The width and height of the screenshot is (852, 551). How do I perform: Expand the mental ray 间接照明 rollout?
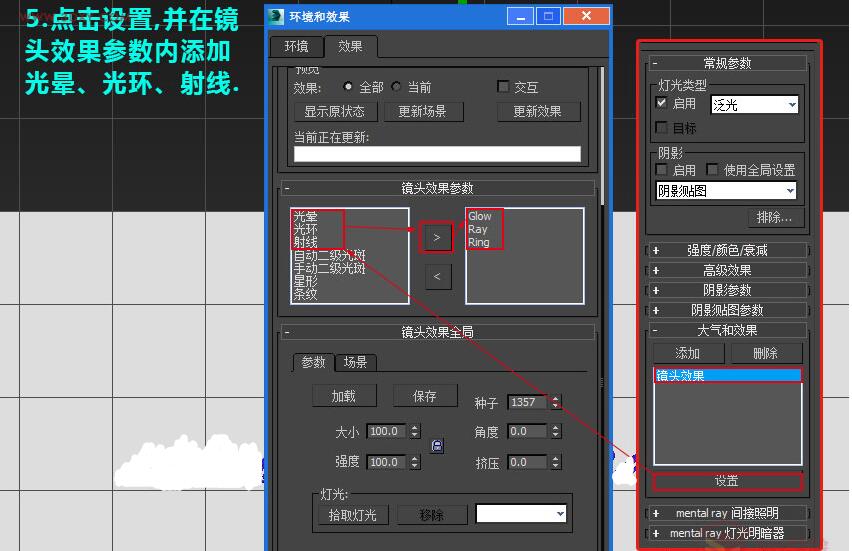728,513
